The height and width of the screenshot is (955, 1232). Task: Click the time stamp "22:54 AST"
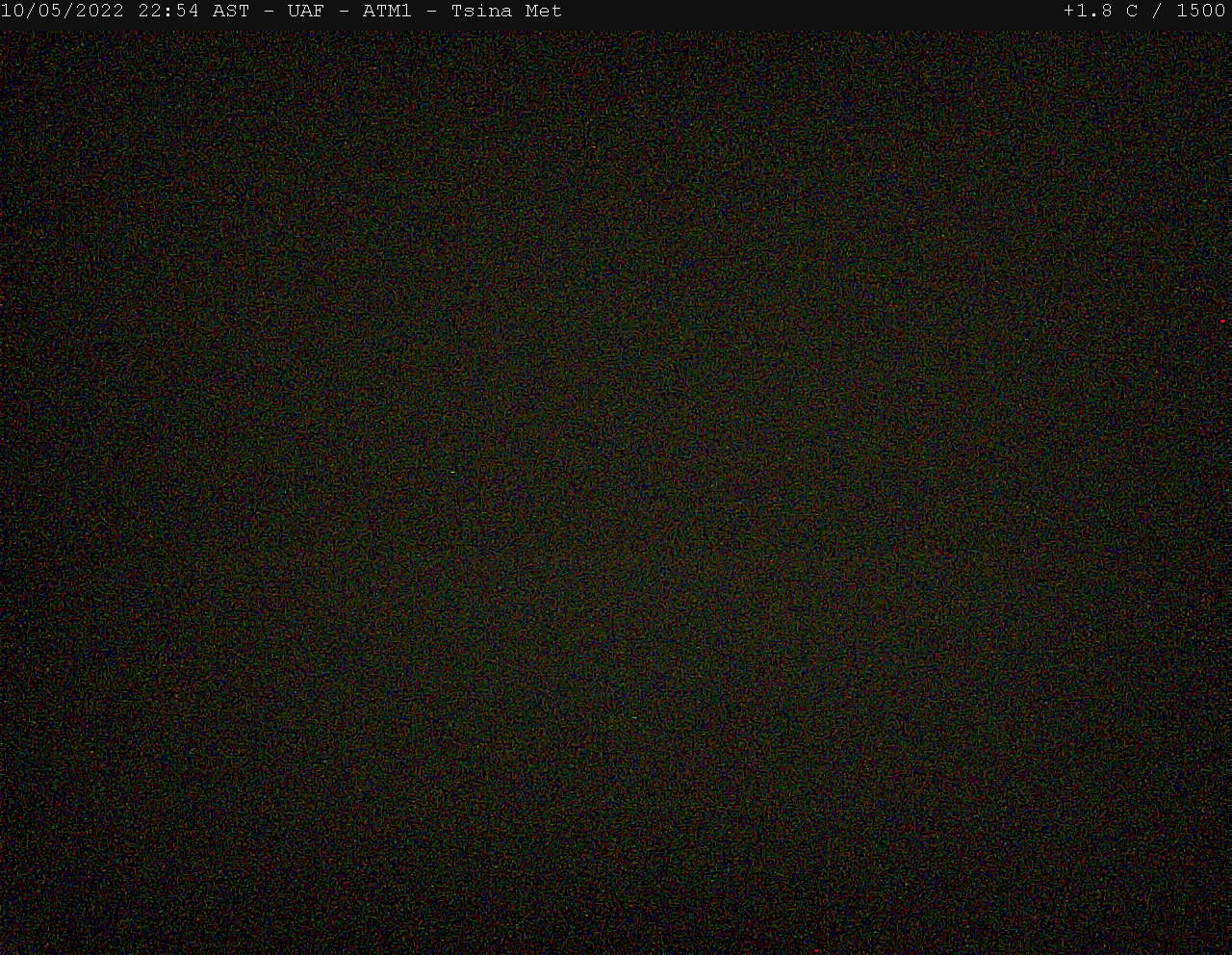193,12
